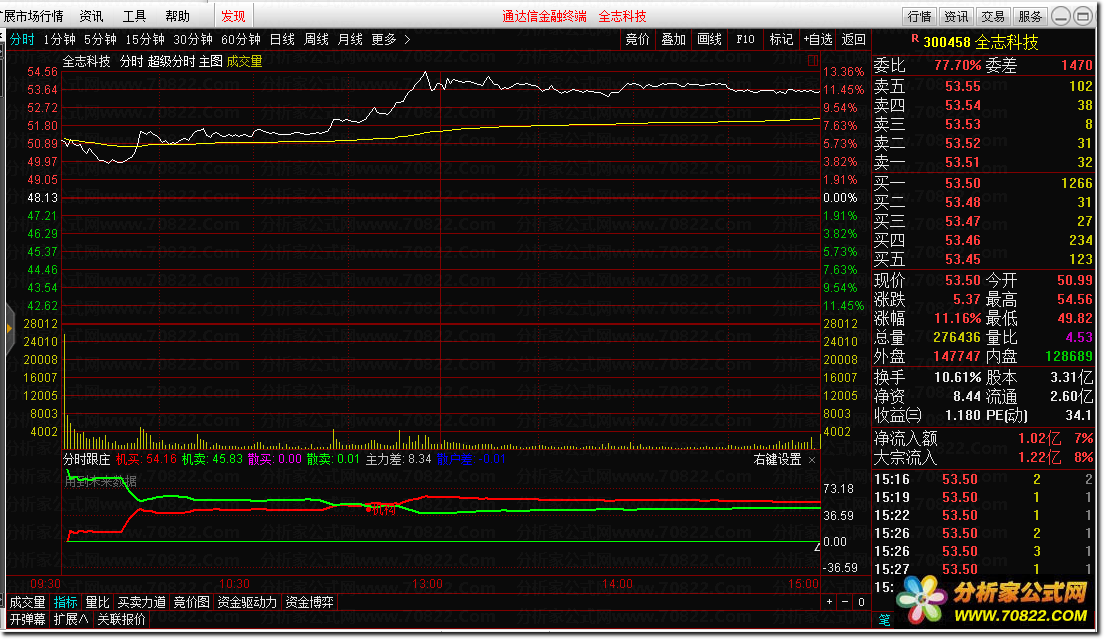The width and height of the screenshot is (1106, 640).
Task: Open the 资讯 menu
Action: [91, 16]
